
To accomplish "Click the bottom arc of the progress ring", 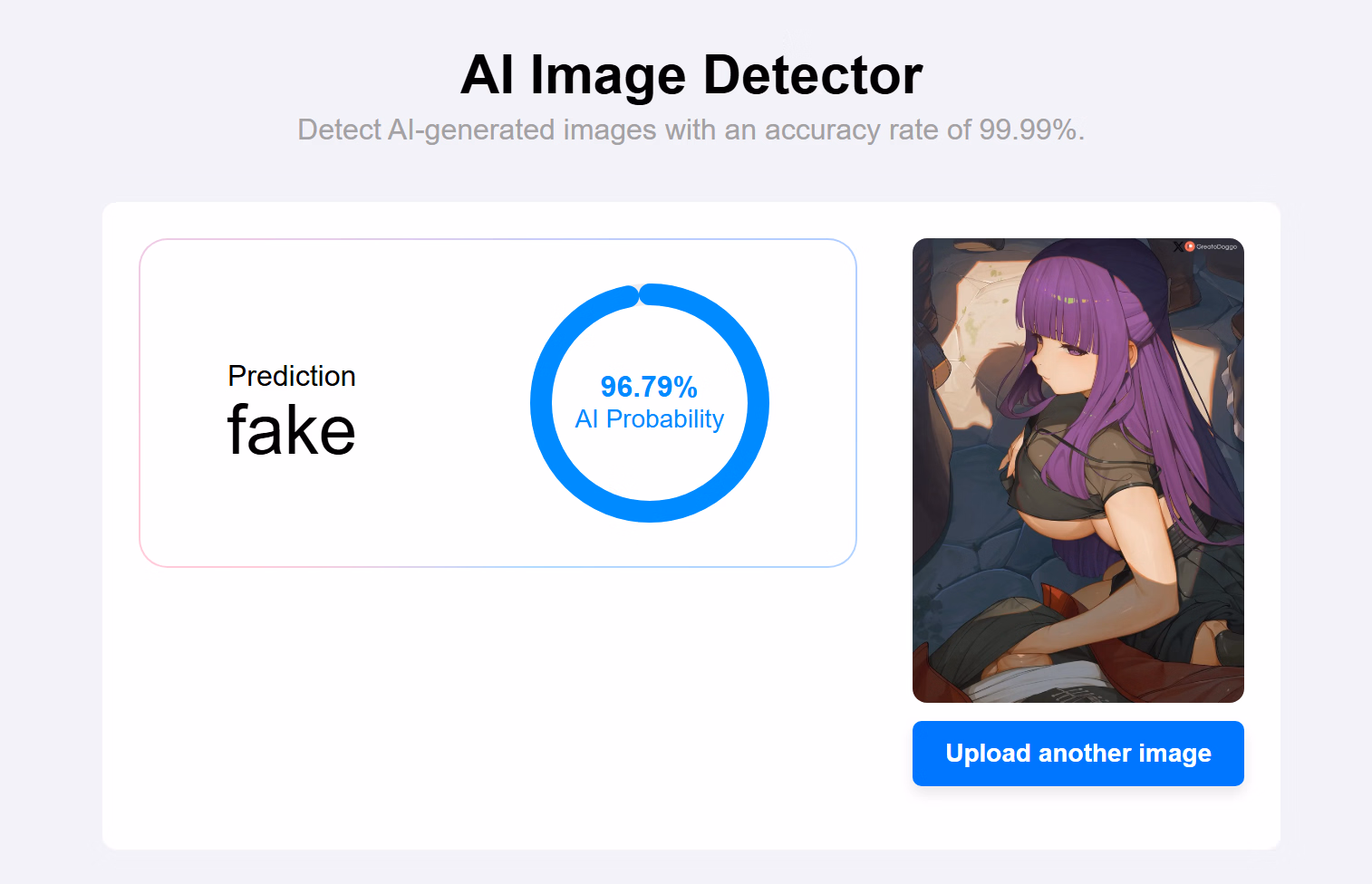I will (650, 512).
